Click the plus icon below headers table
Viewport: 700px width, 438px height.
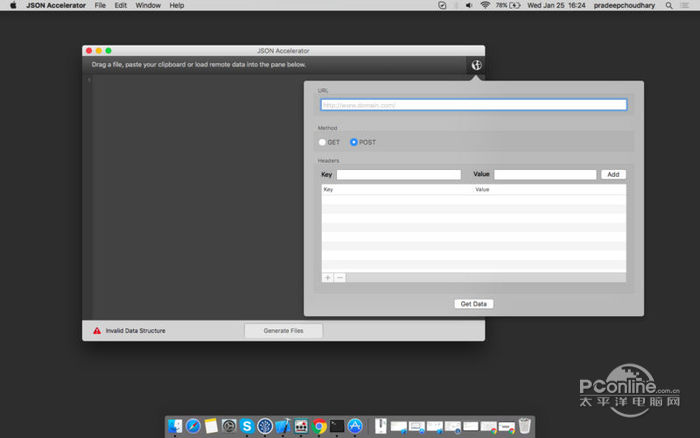coord(328,278)
